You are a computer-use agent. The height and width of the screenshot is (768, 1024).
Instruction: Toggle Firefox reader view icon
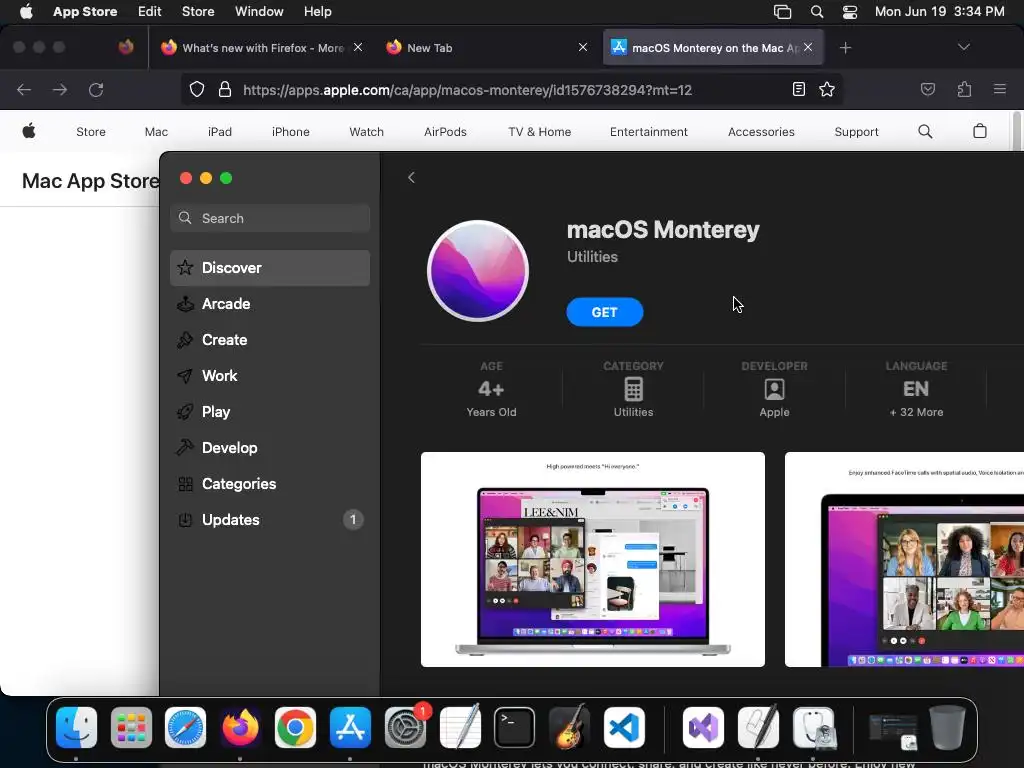799,89
